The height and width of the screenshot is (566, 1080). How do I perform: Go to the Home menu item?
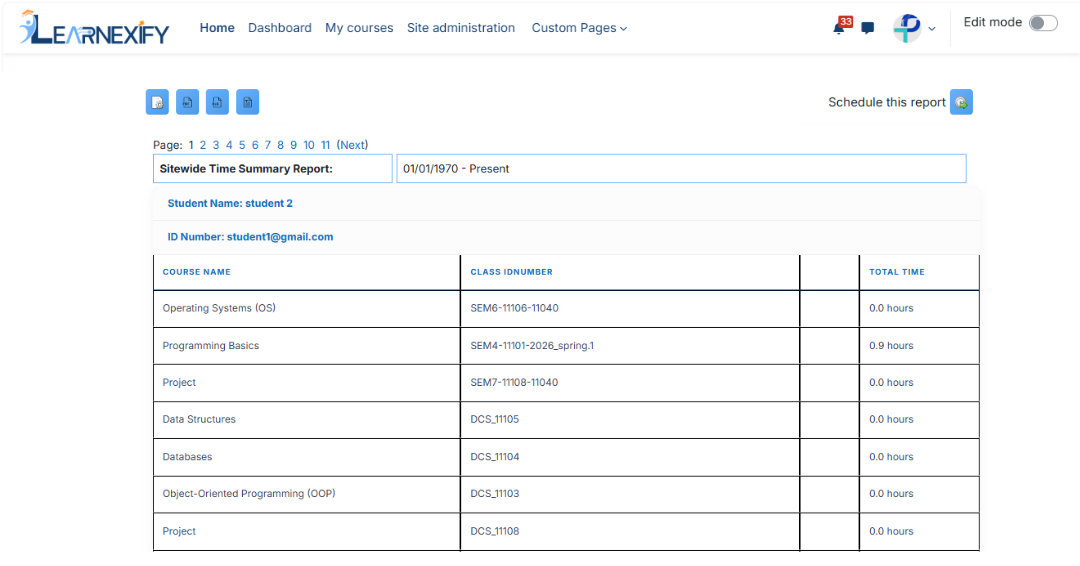tap(217, 28)
